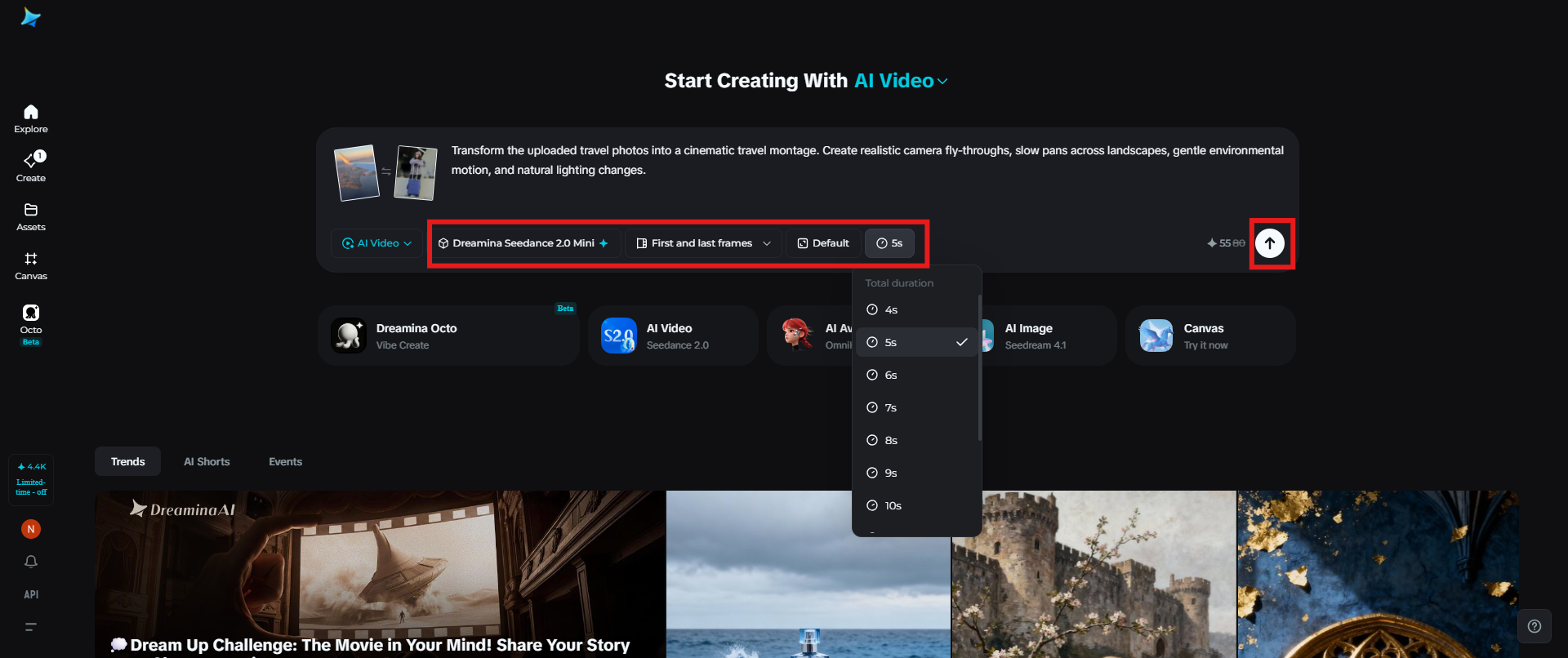The height and width of the screenshot is (658, 1568).
Task: Open Octo Beta in the sidebar
Action: (31, 324)
